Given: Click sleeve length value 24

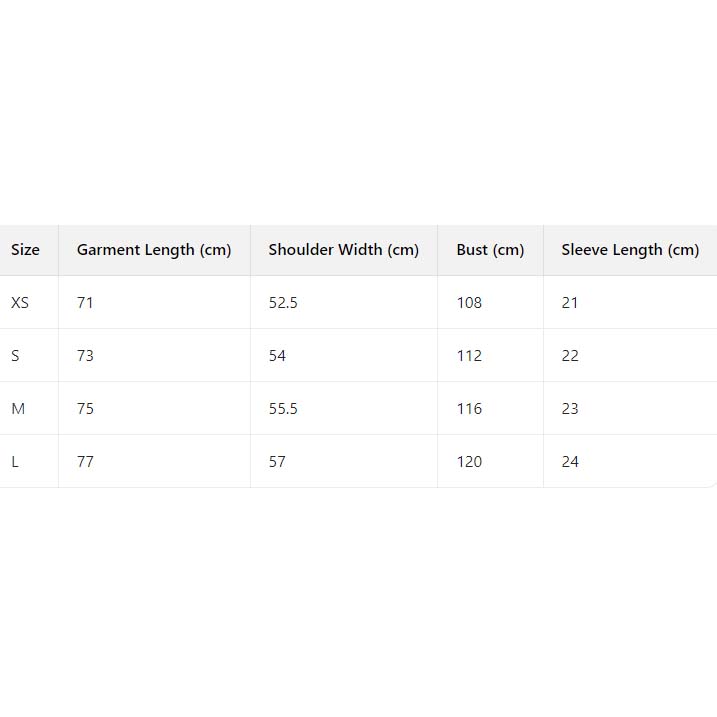Looking at the screenshot, I should pyautogui.click(x=570, y=462).
